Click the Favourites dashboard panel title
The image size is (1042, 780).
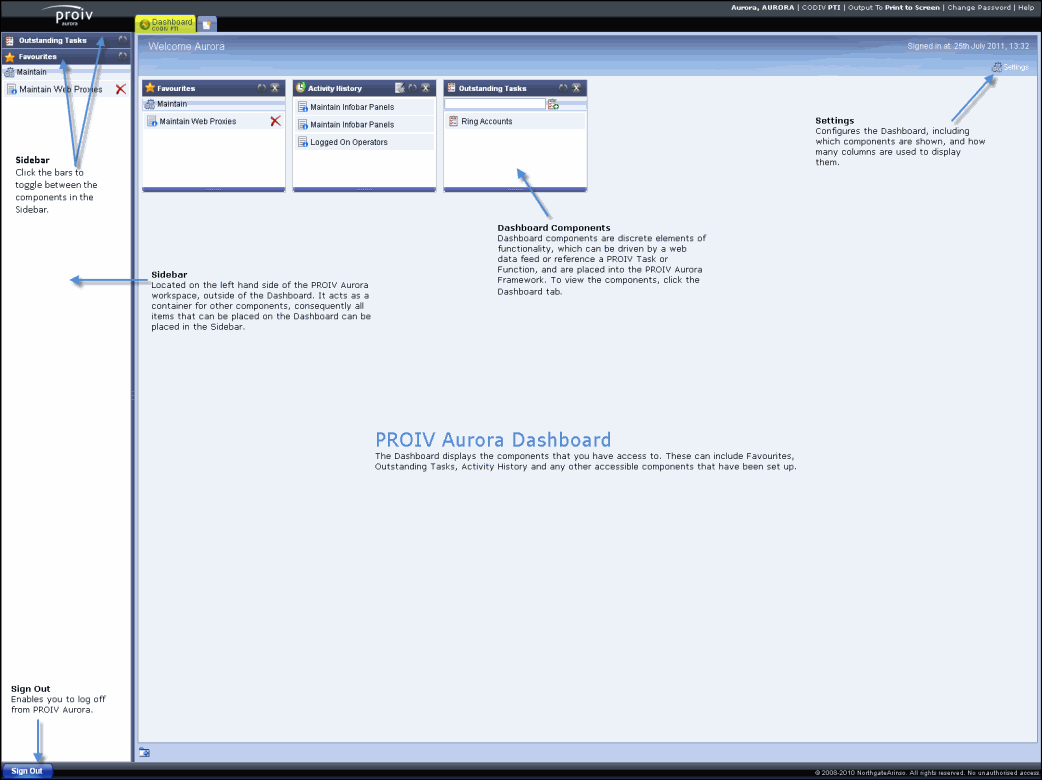click(x=176, y=88)
